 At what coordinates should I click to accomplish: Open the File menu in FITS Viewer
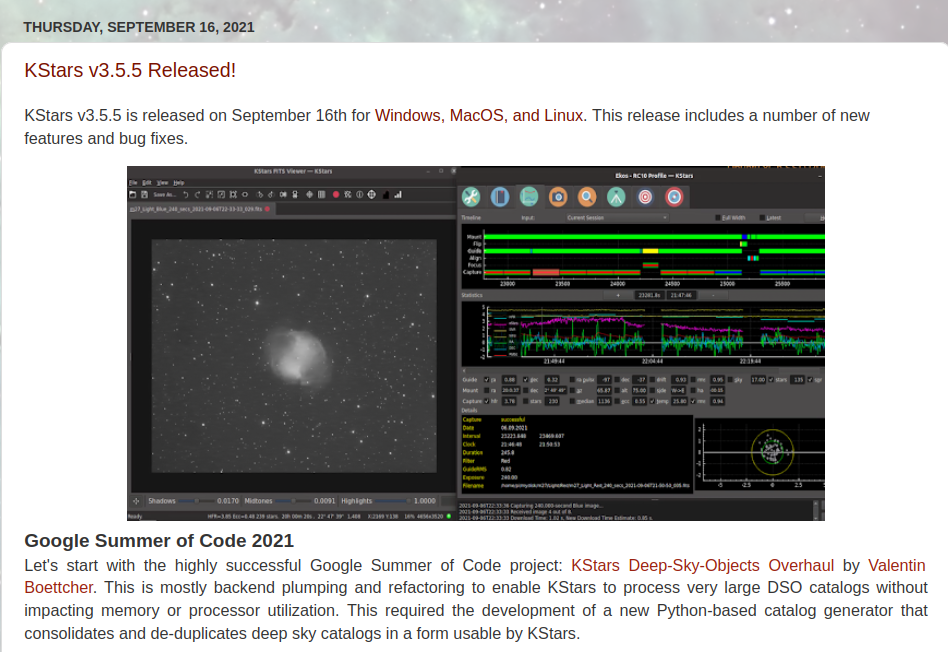pos(133,183)
